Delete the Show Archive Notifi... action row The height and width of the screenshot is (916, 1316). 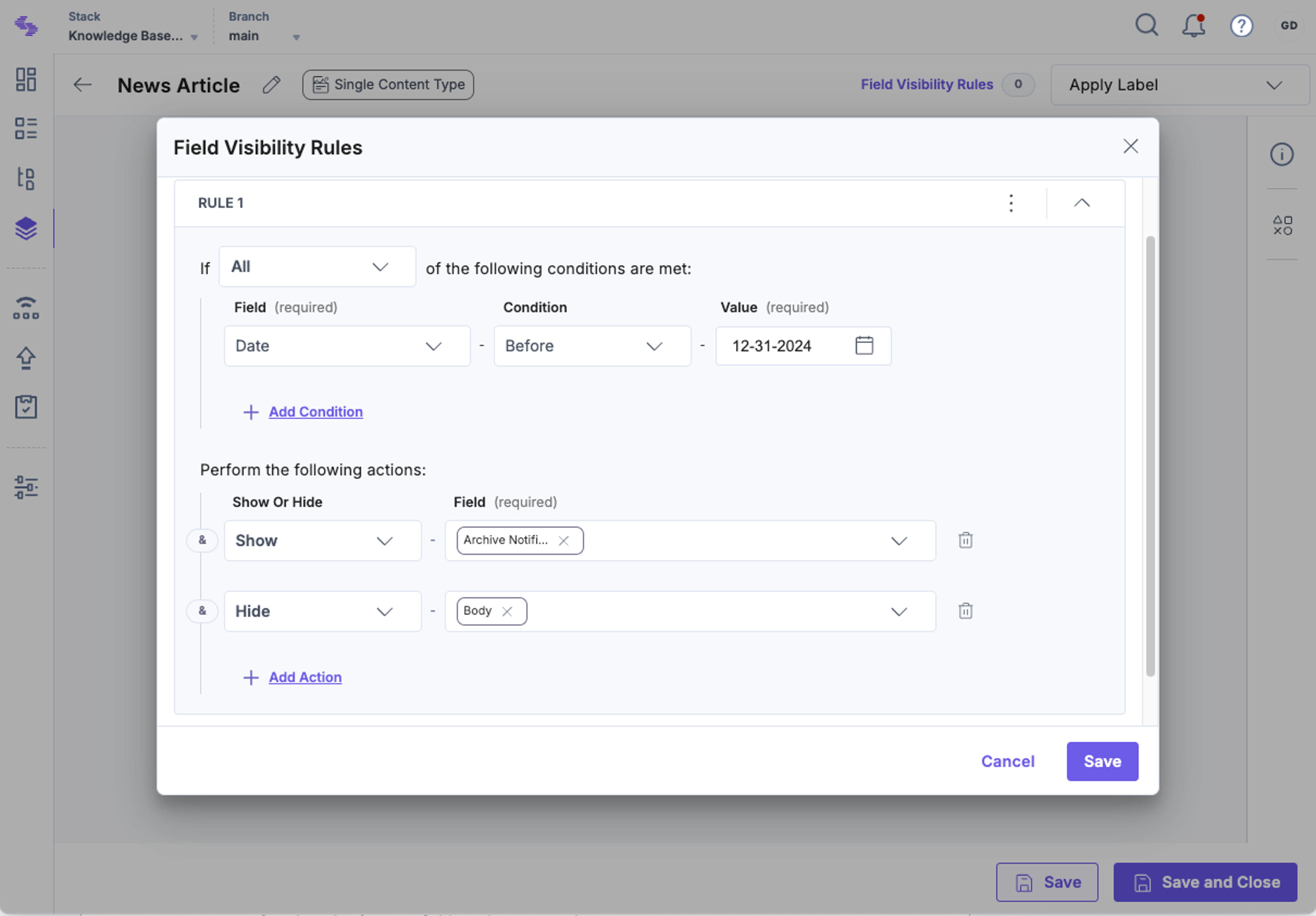(x=965, y=540)
